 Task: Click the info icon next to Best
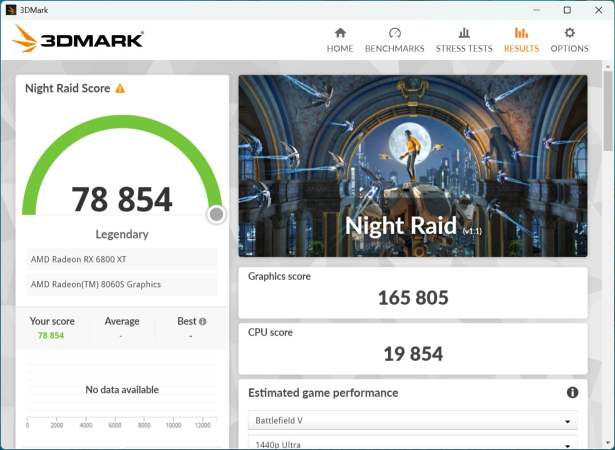[x=202, y=322]
